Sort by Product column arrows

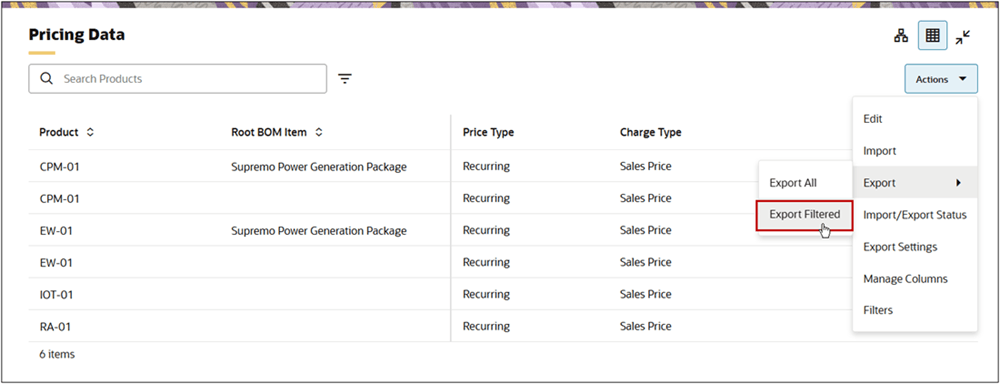click(90, 133)
